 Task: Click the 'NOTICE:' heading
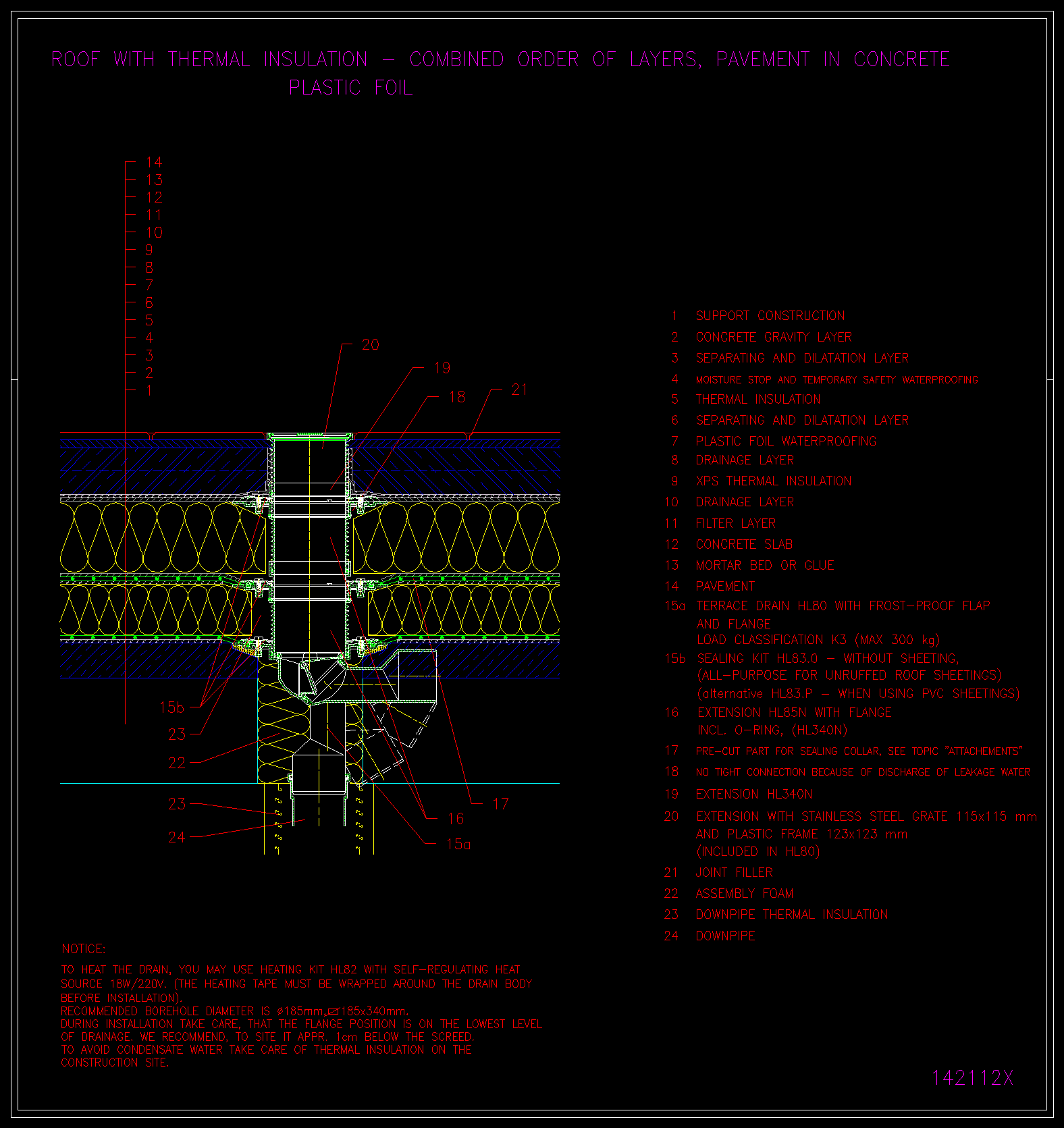point(84,949)
